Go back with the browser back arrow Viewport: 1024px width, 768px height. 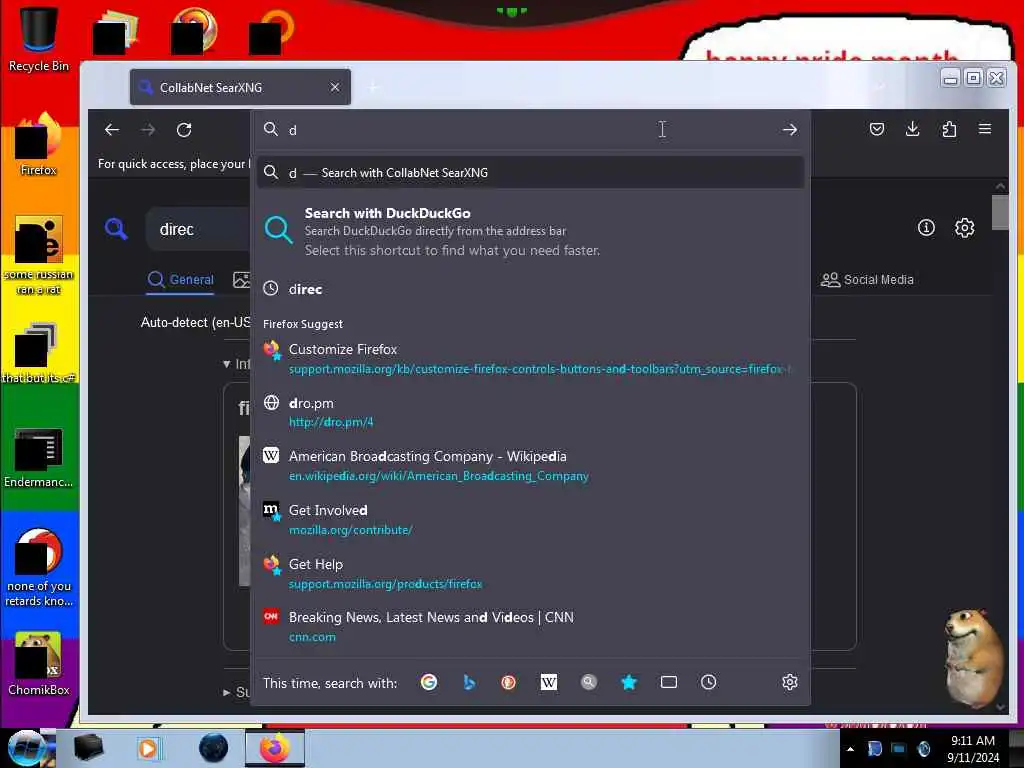tap(112, 130)
